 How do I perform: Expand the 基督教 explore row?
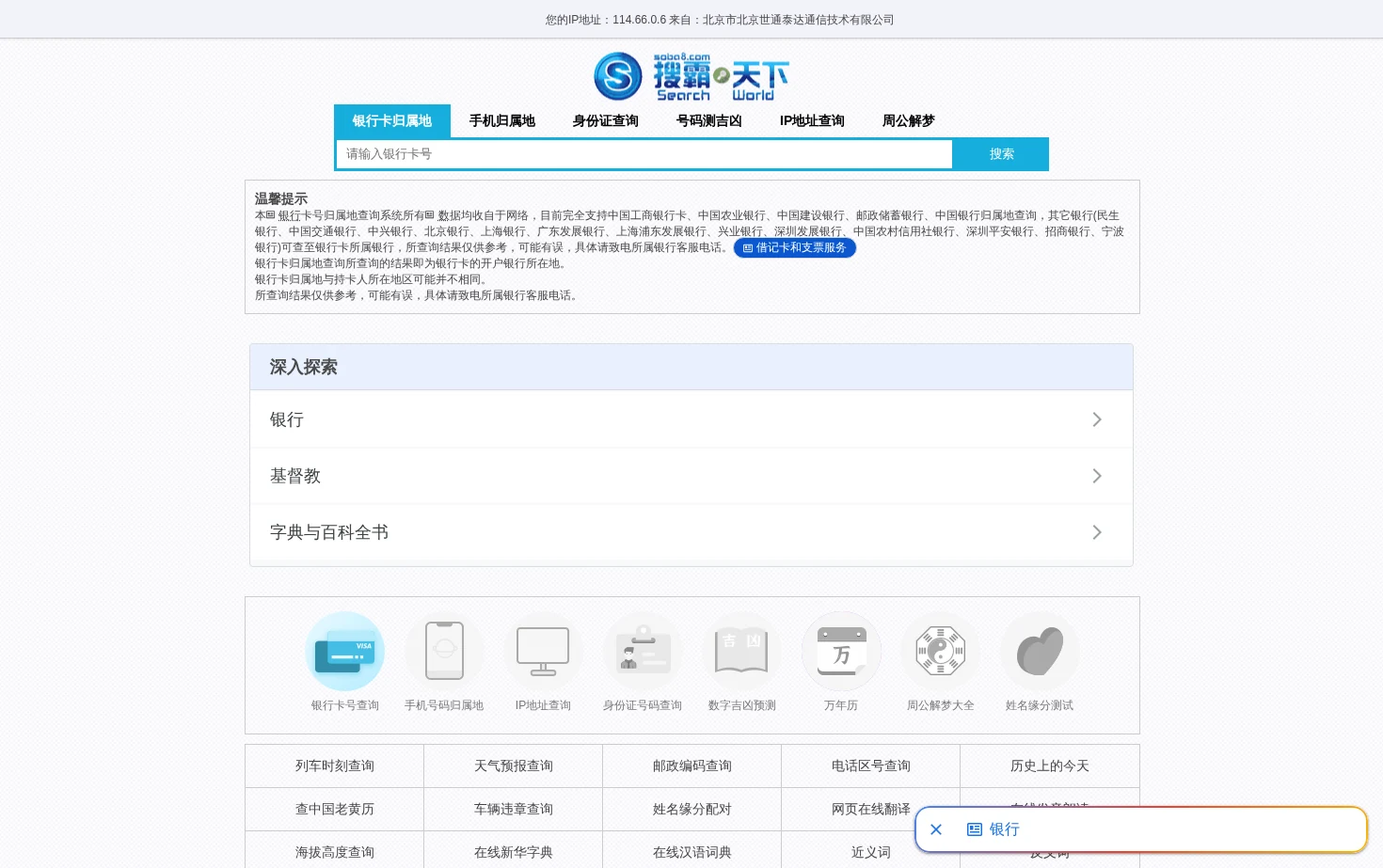[691, 476]
